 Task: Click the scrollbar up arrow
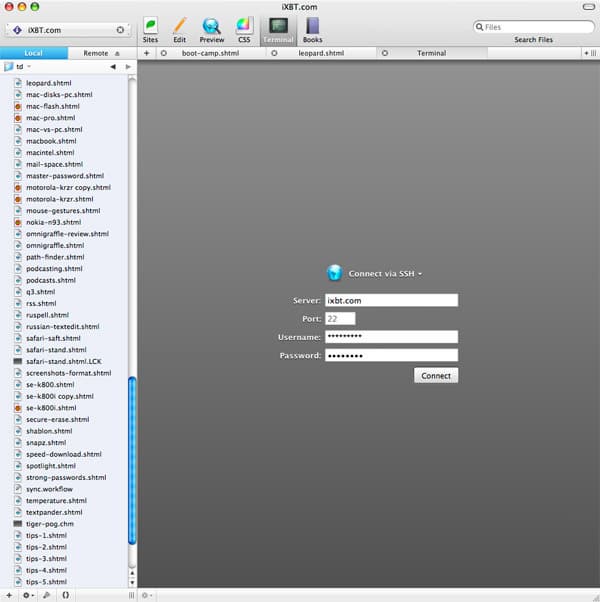(x=132, y=573)
